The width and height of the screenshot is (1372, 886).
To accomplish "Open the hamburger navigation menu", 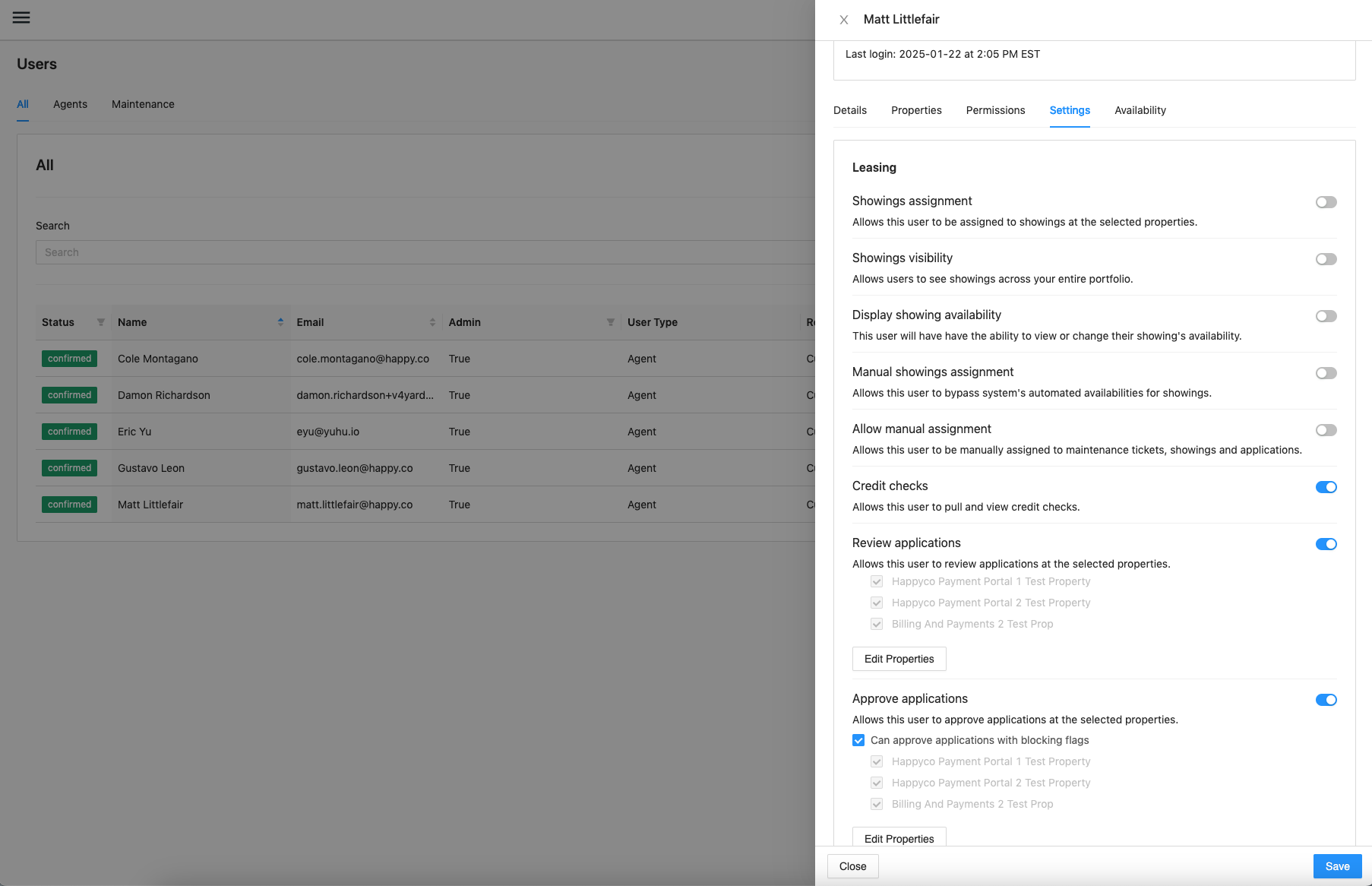I will pyautogui.click(x=21, y=17).
